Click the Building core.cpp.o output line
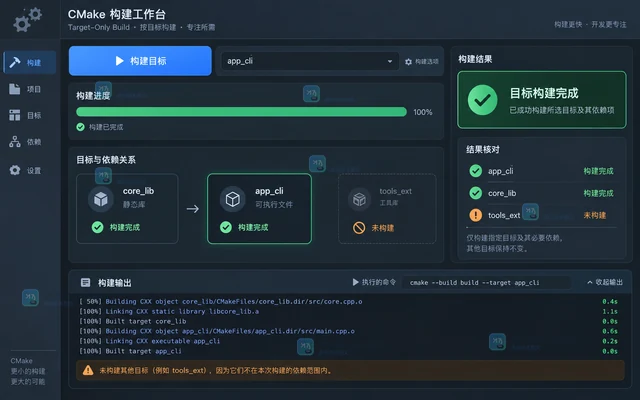 (220, 302)
